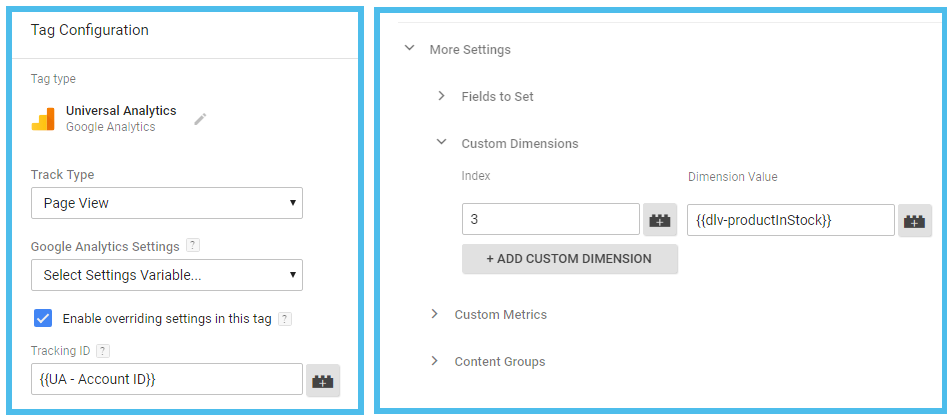This screenshot has width=950, height=418.
Task: Click into the Tracking ID input field
Action: click(166, 380)
